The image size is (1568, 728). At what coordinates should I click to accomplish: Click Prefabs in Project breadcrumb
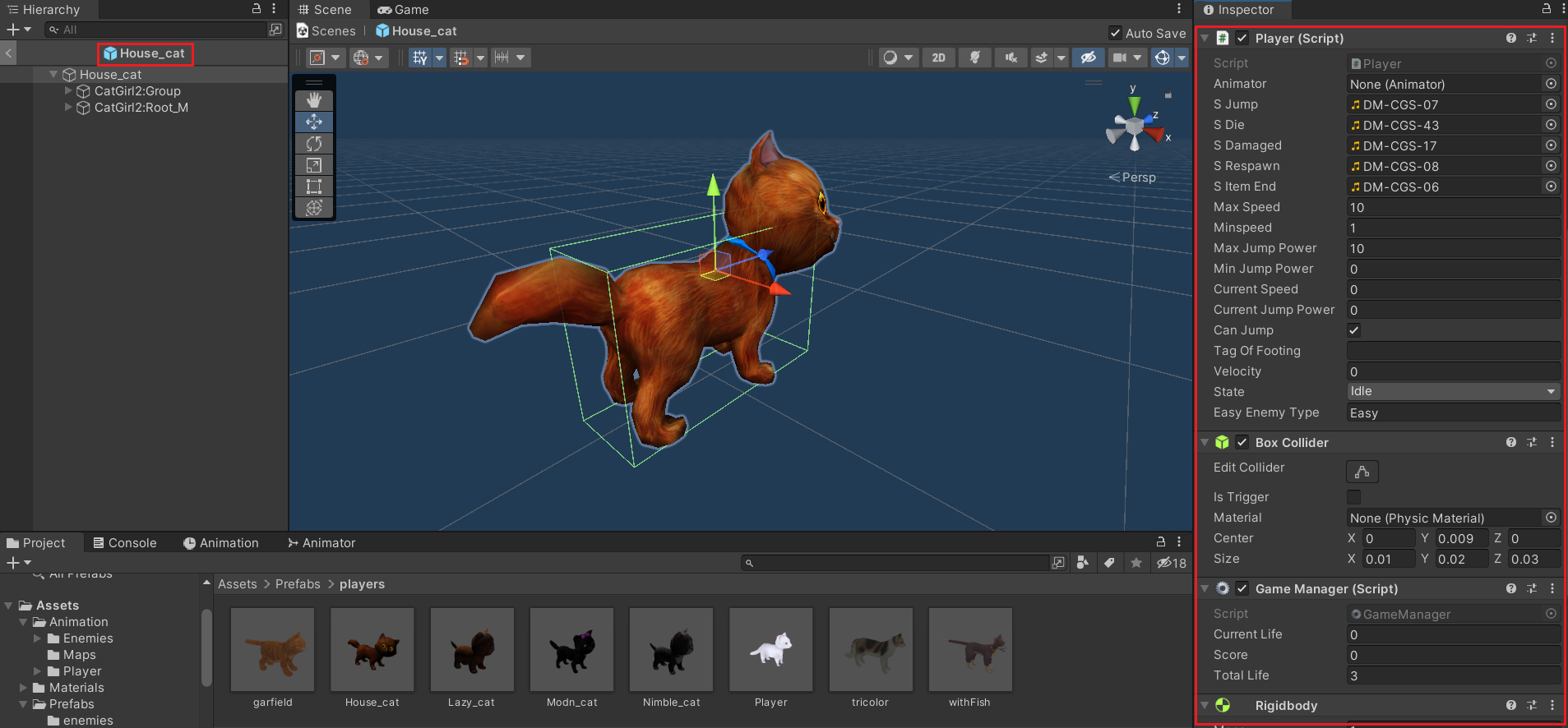tap(298, 584)
